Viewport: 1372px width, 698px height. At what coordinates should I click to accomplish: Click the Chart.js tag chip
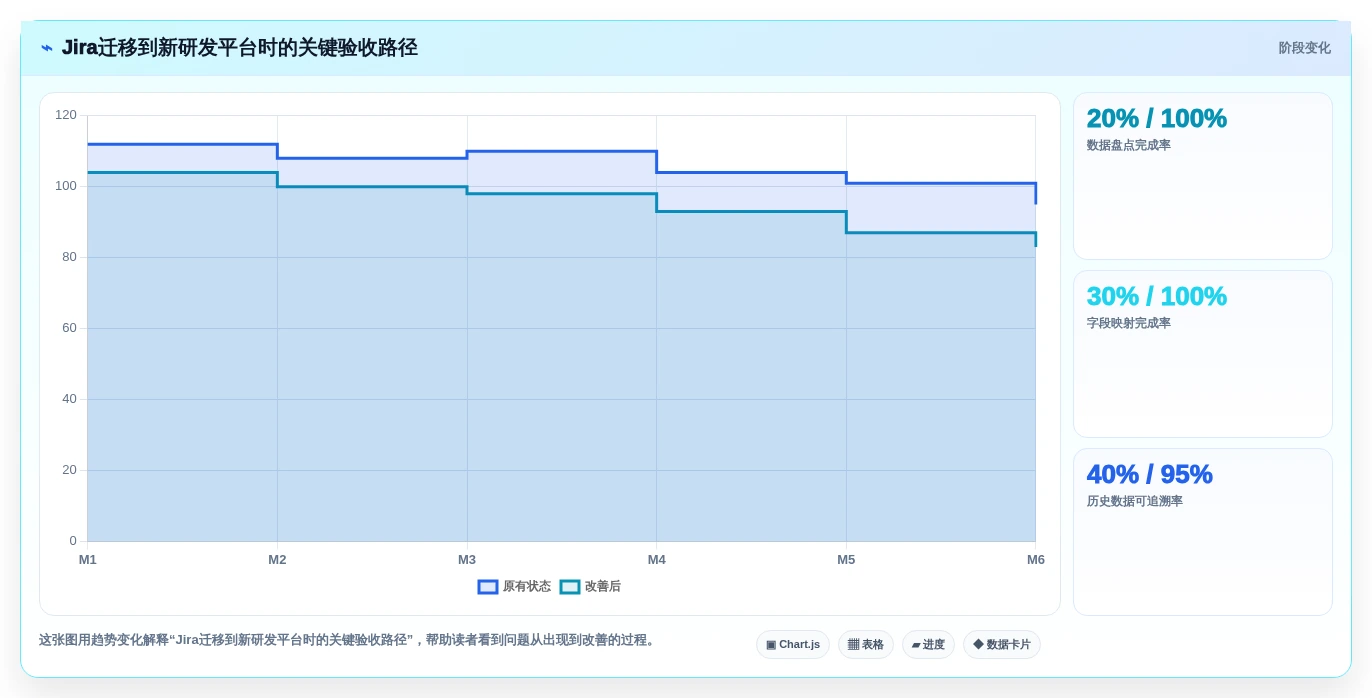coord(793,645)
